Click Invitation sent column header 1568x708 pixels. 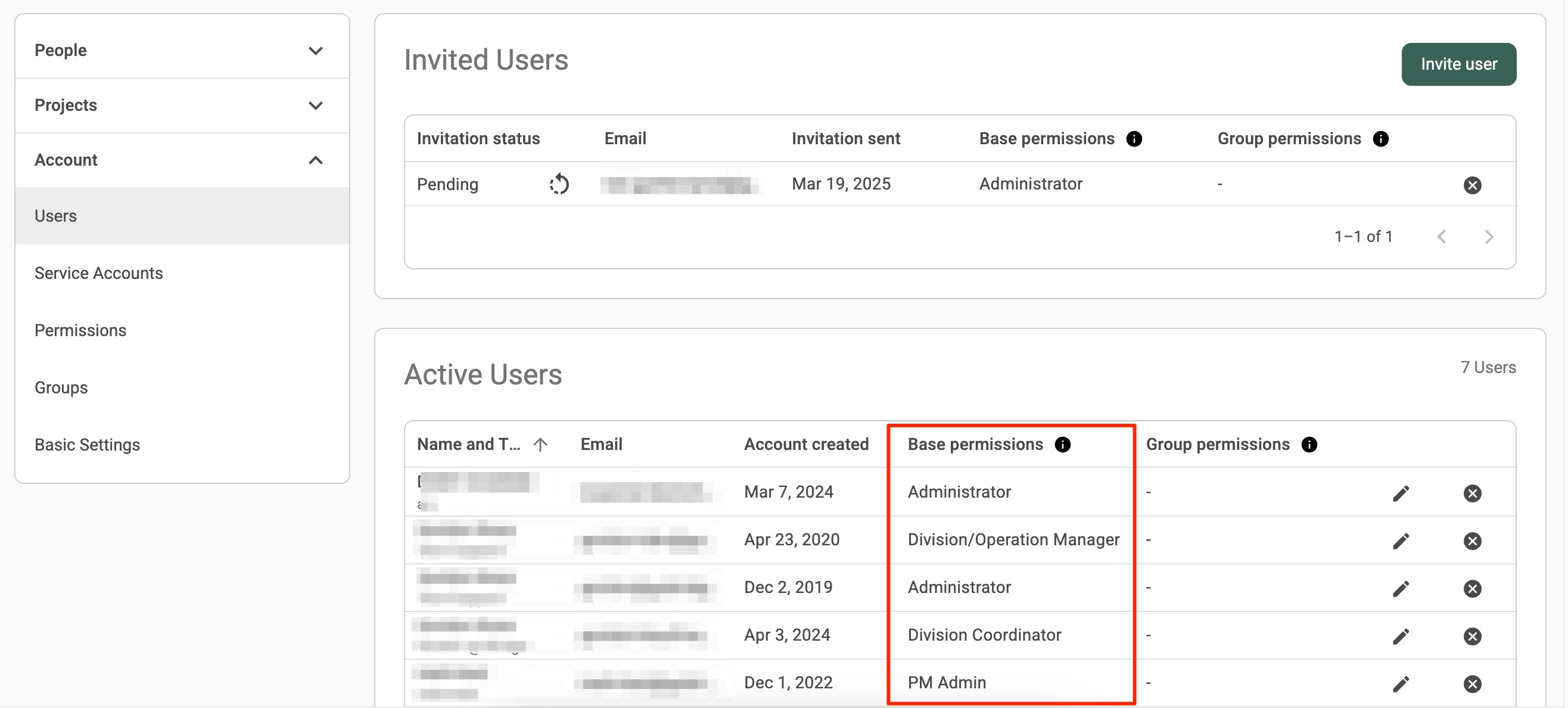pos(845,139)
